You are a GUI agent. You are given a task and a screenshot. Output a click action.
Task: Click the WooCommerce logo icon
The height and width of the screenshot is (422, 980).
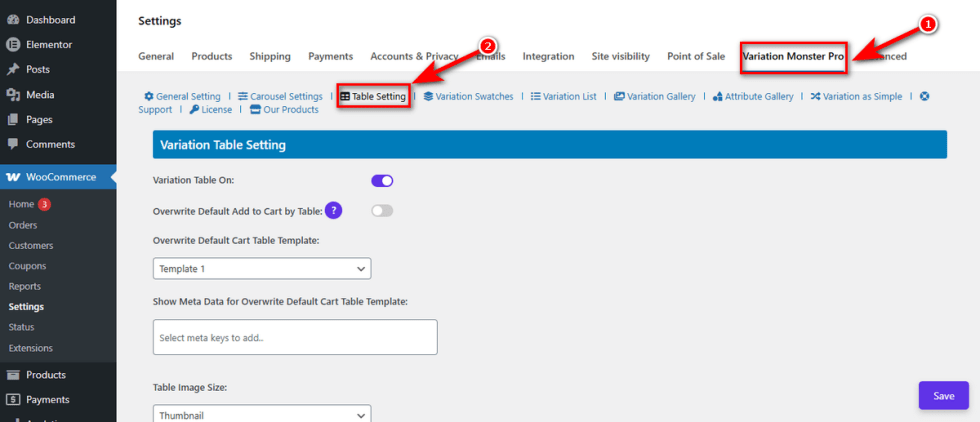[x=13, y=178]
